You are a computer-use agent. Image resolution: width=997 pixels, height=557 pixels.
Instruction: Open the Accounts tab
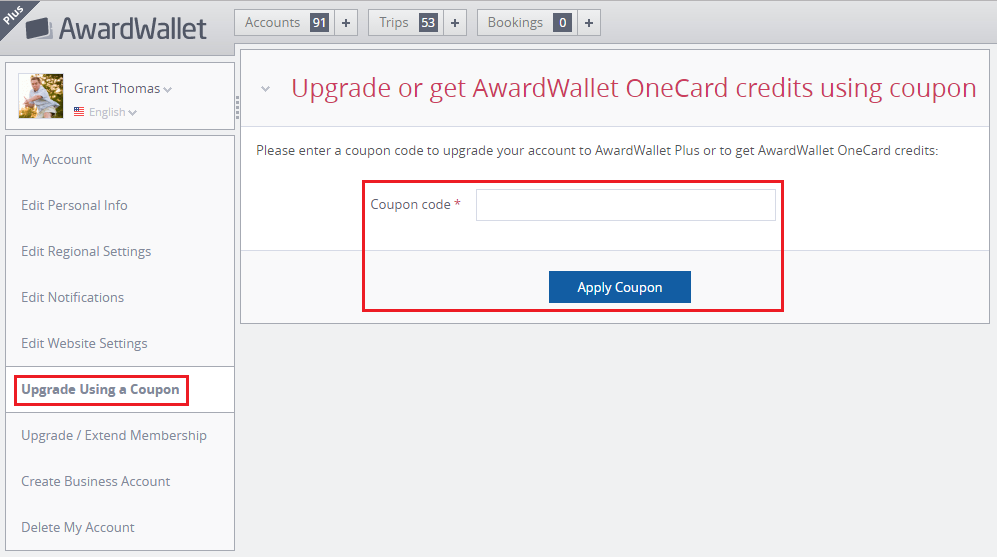click(x=283, y=23)
